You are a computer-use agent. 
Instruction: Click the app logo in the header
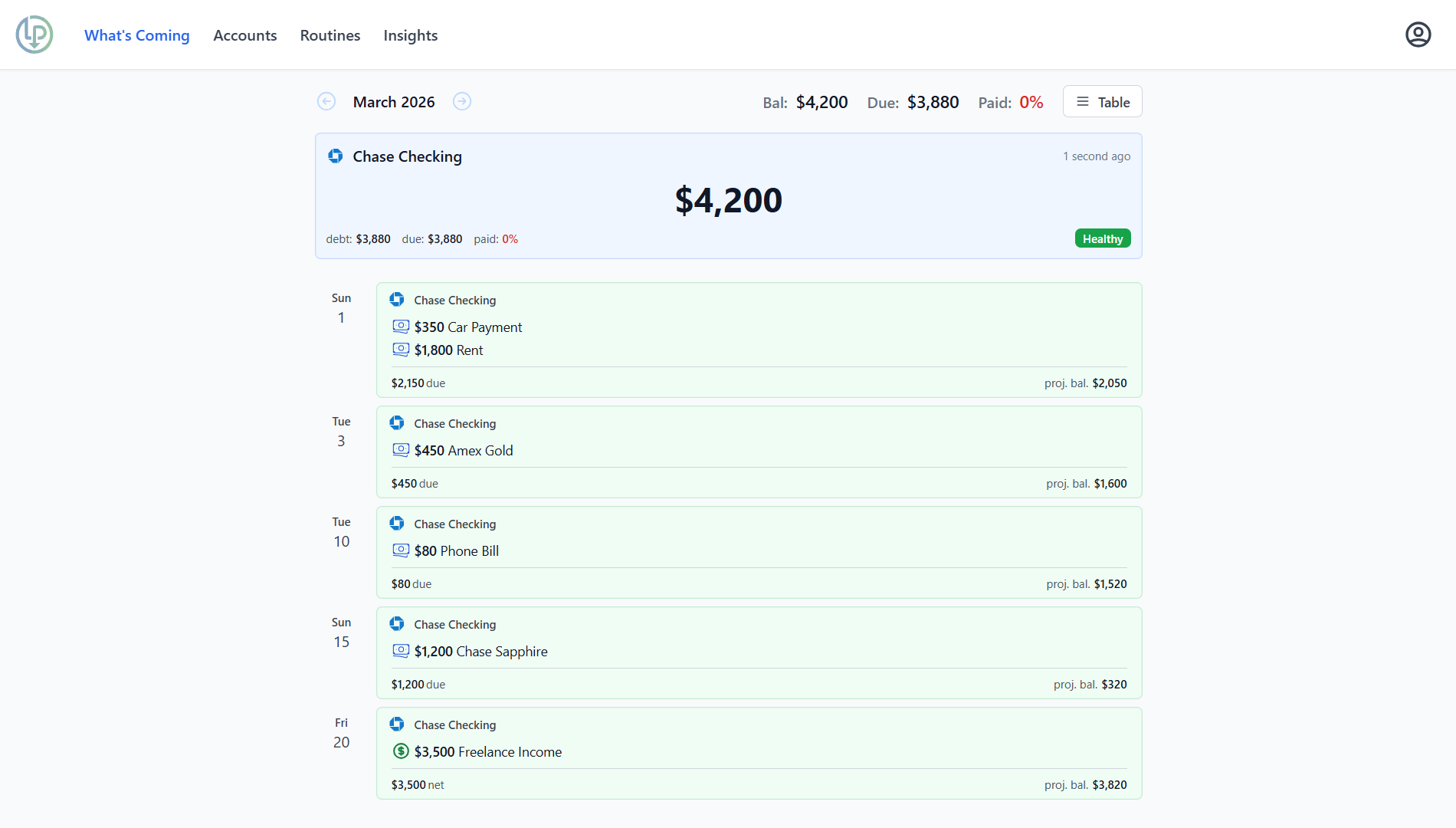click(x=34, y=34)
